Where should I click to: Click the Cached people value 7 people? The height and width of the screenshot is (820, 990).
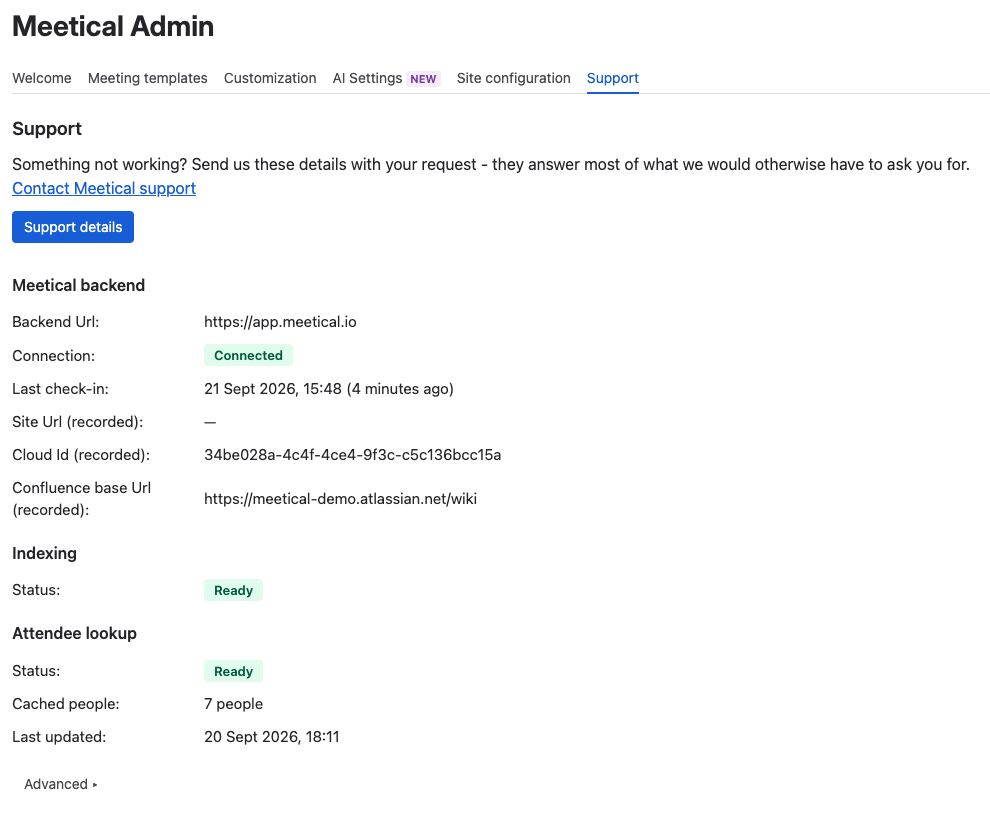tap(234, 704)
